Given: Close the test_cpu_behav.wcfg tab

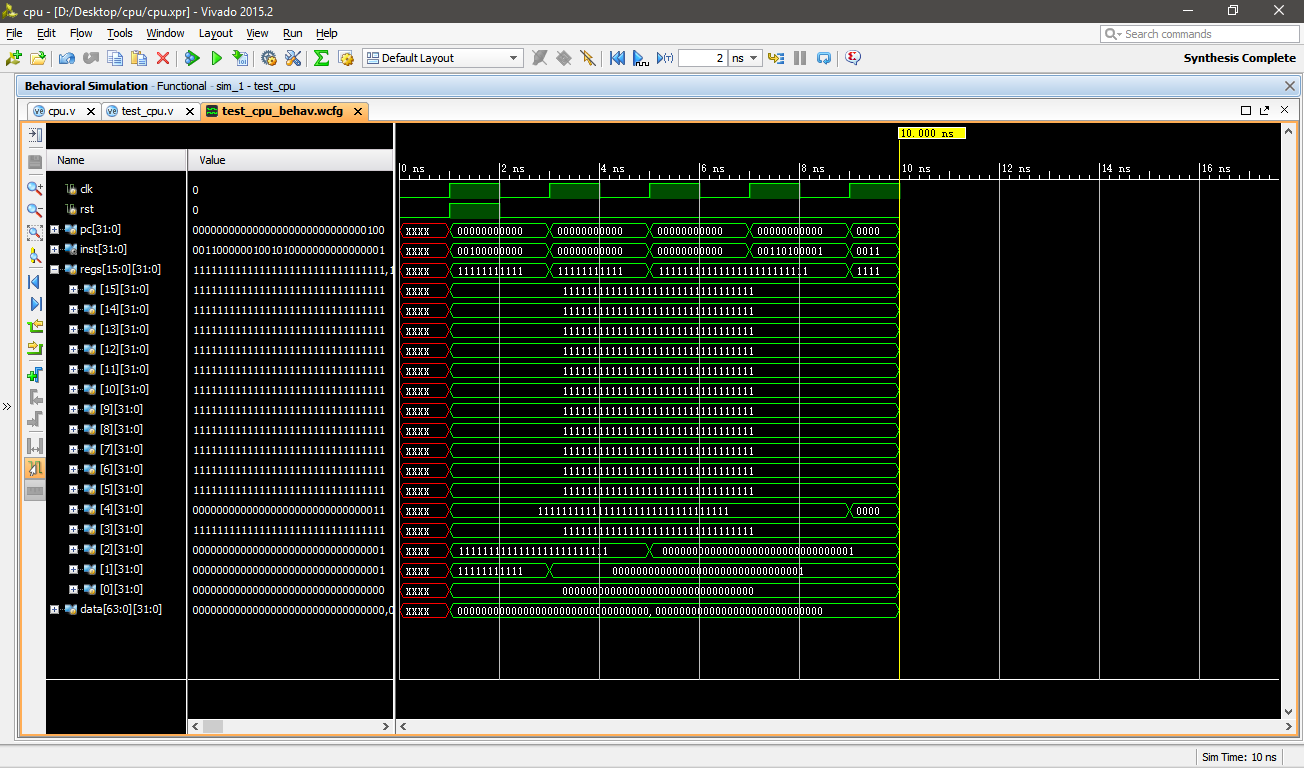Looking at the screenshot, I should point(358,111).
